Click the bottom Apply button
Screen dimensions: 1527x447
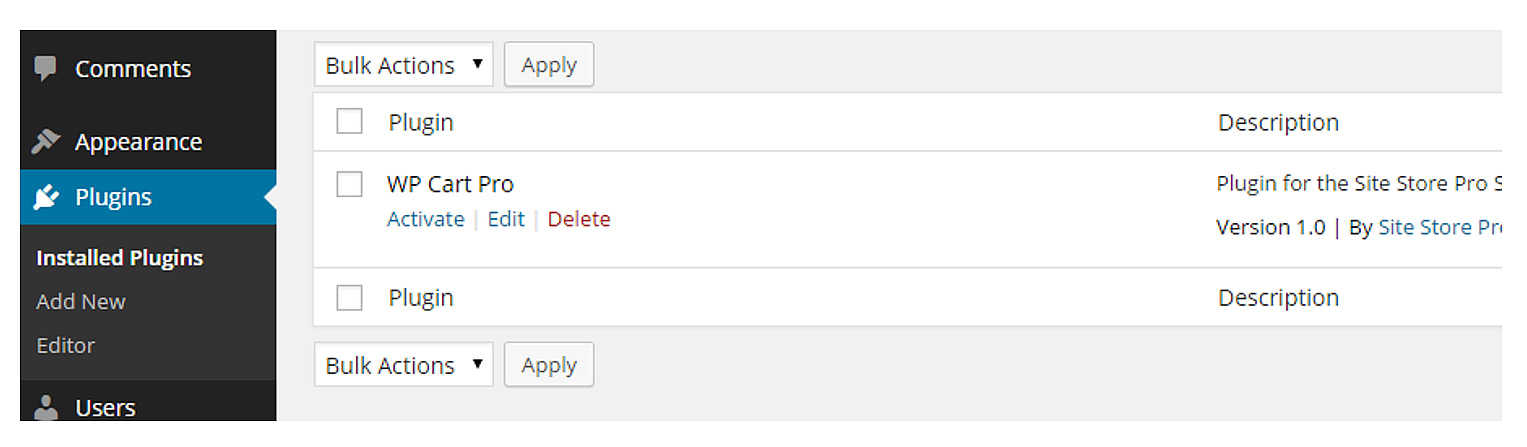549,365
